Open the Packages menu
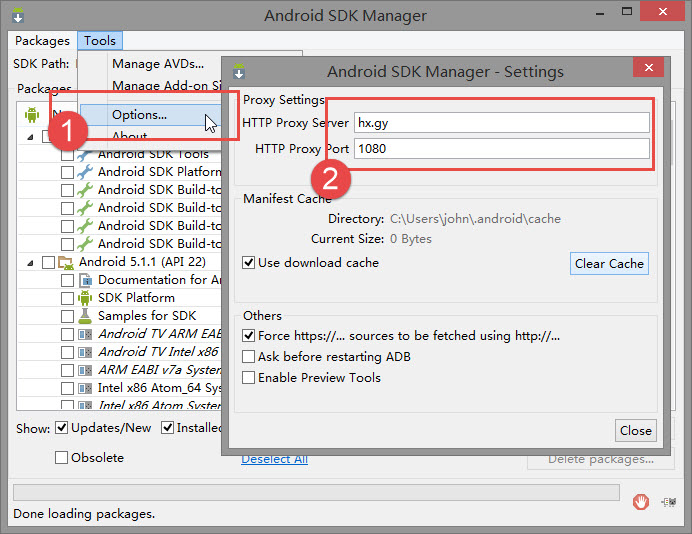The image size is (692, 534). [42, 41]
